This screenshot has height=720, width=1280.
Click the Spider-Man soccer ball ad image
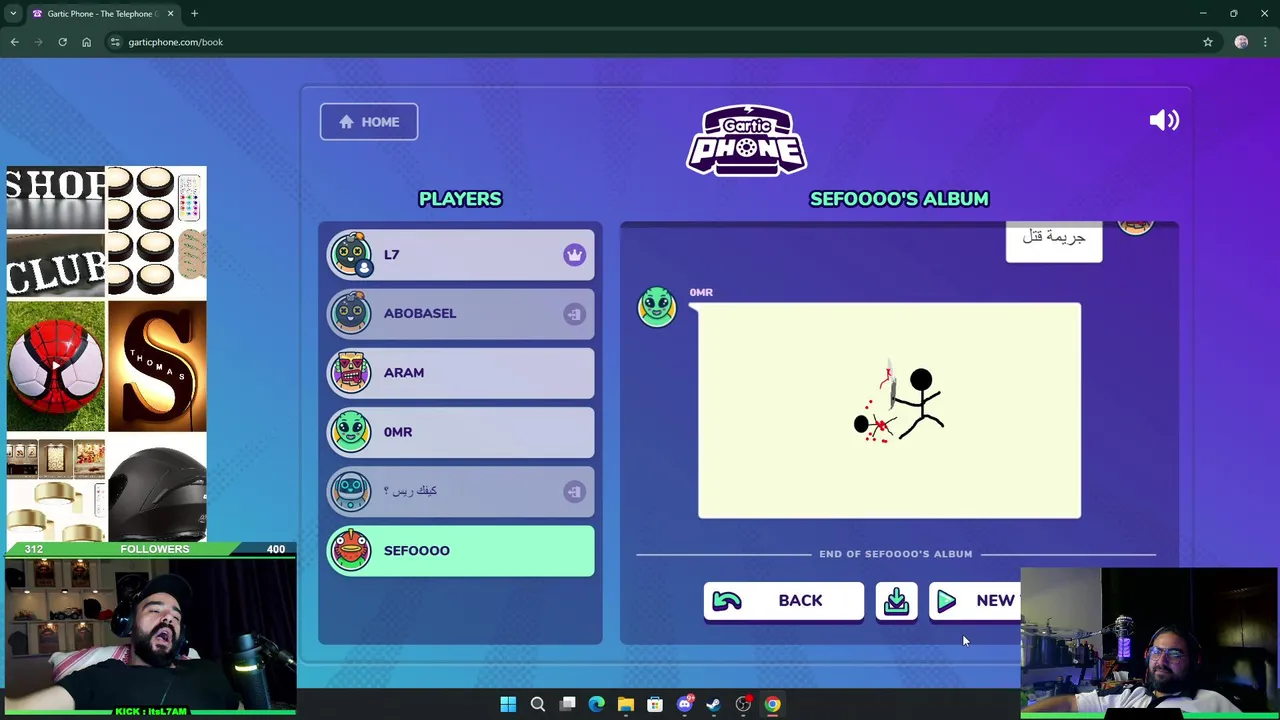tap(55, 367)
